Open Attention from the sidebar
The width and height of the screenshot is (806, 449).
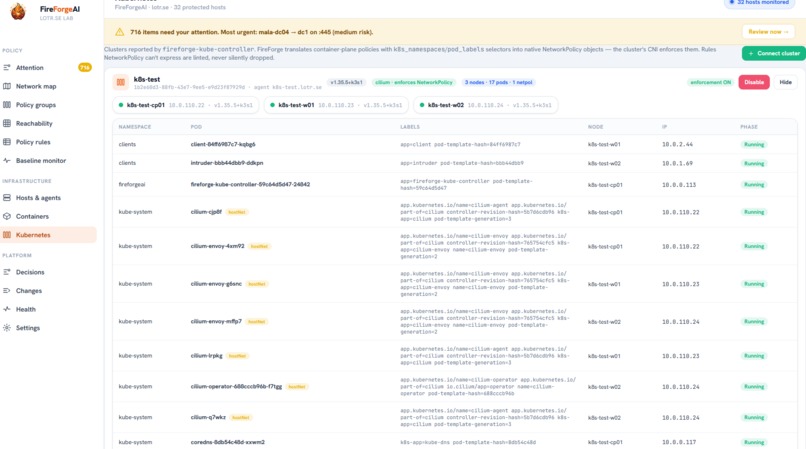[29, 67]
